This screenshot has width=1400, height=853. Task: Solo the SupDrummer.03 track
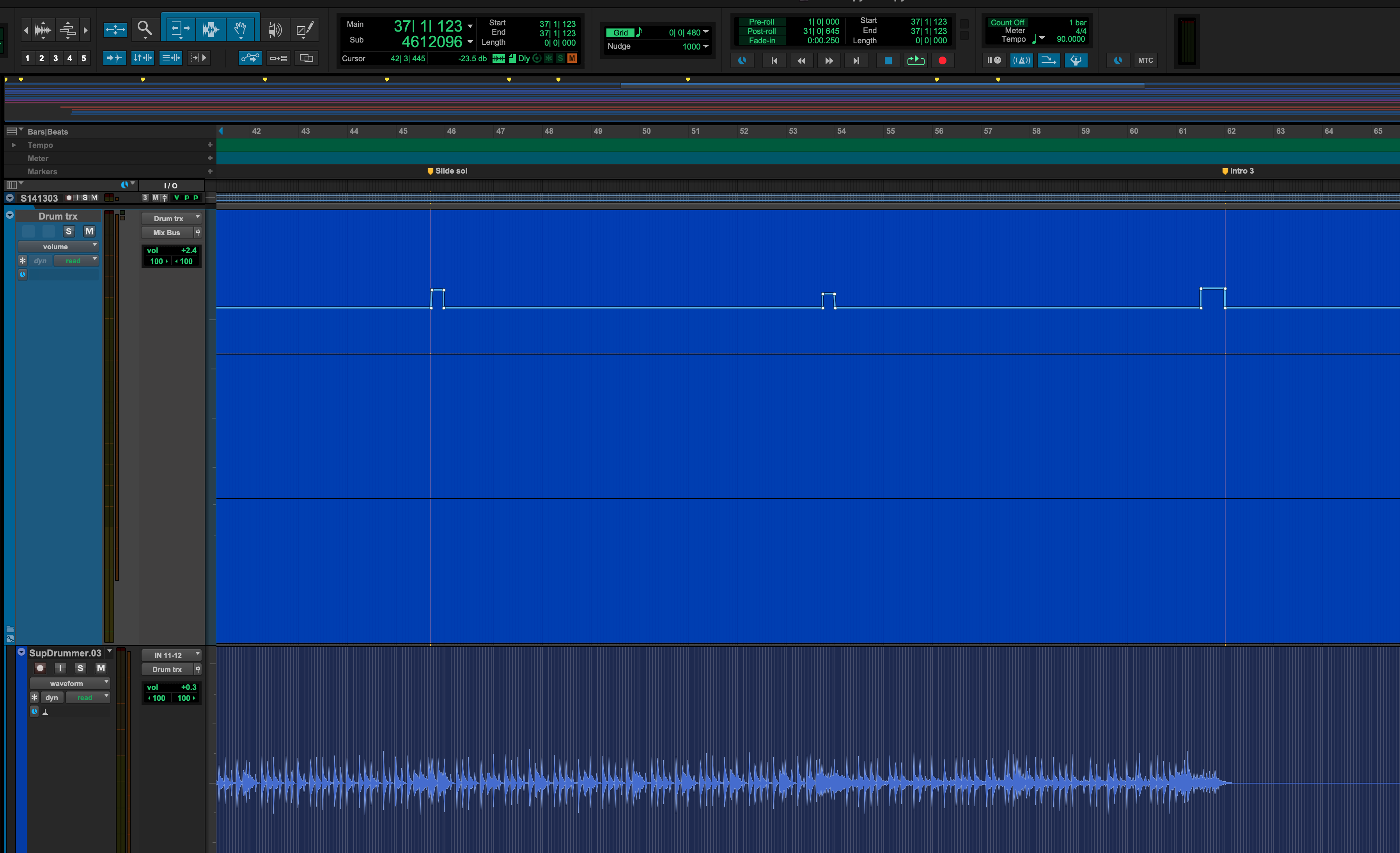80,668
